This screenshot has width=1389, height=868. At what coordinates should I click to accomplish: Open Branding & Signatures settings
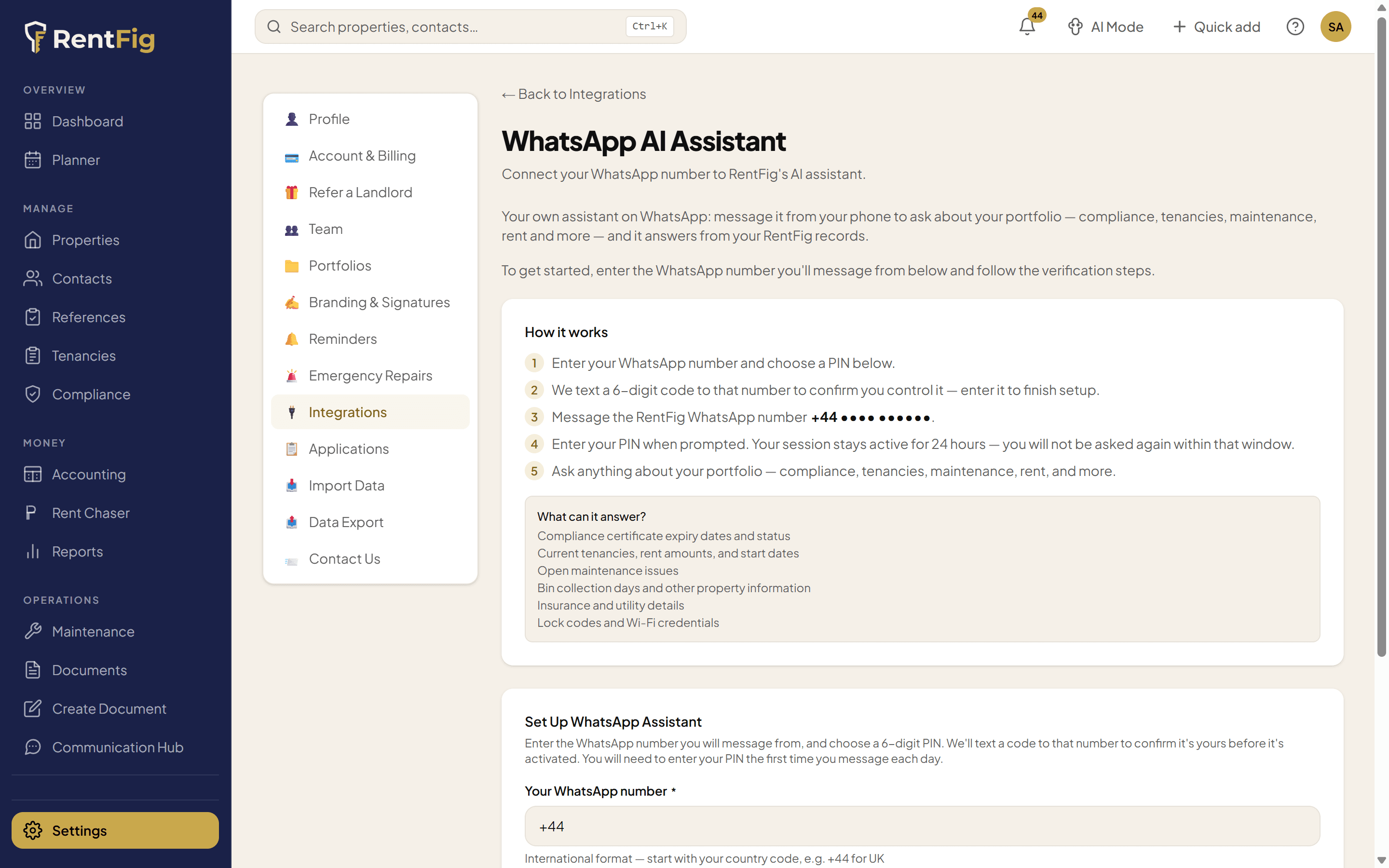(x=370, y=302)
